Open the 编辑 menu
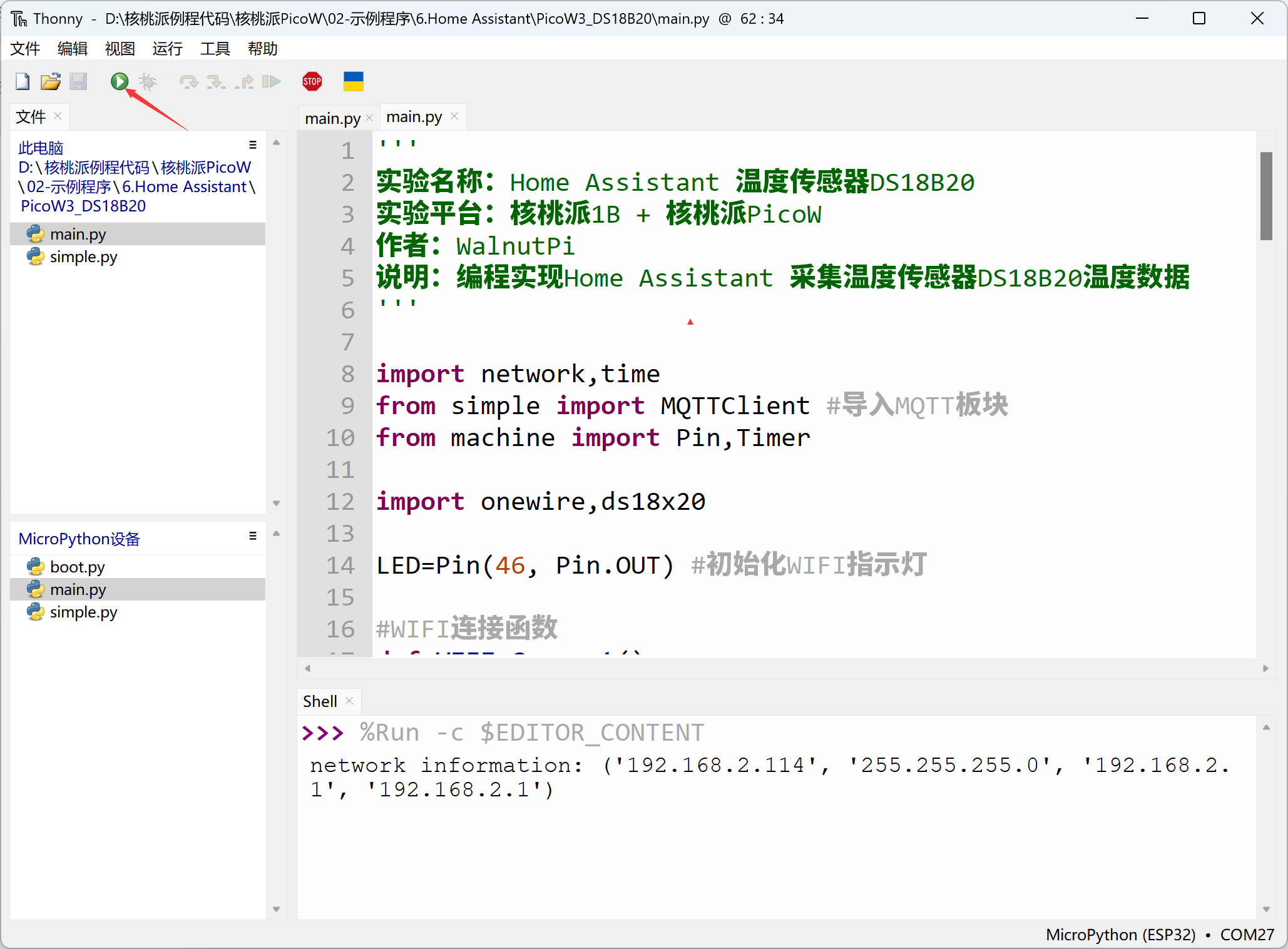Image resolution: width=1288 pixels, height=949 pixels. point(73,49)
